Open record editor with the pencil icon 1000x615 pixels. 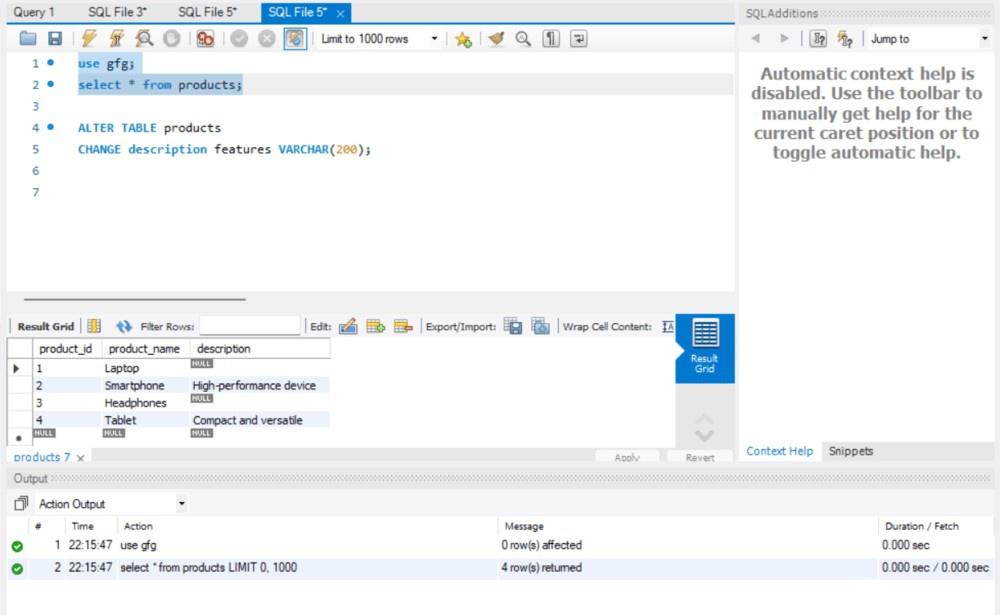tap(348, 325)
